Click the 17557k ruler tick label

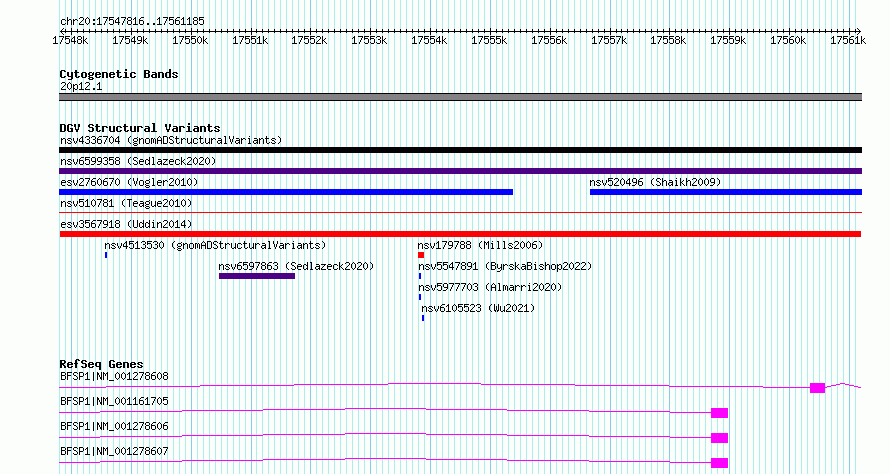[609, 40]
